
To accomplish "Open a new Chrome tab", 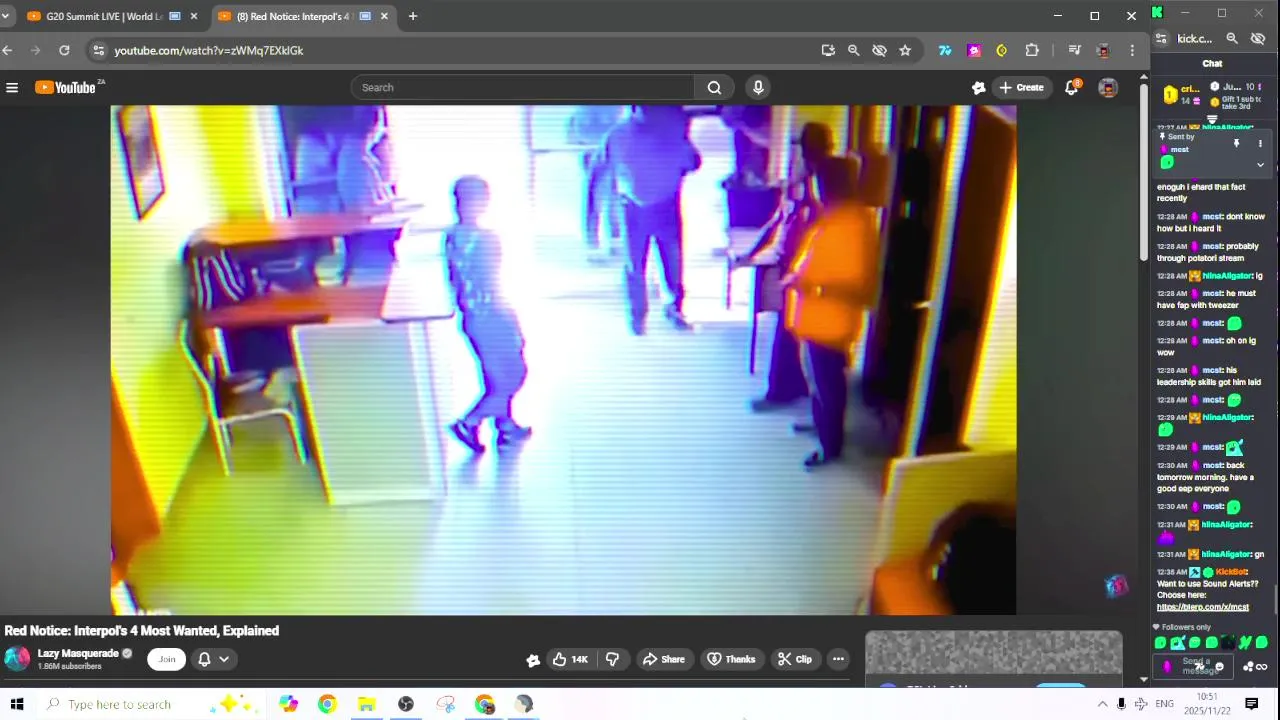I will pos(412,17).
